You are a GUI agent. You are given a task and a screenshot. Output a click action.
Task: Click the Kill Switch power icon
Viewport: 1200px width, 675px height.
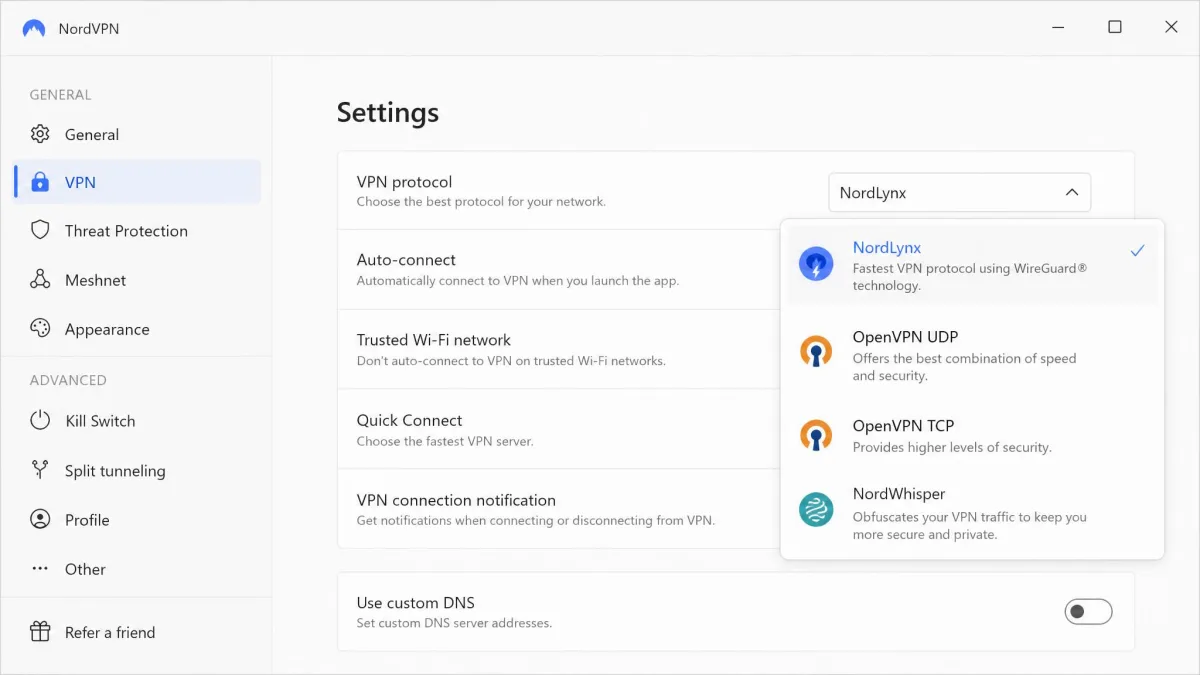coord(40,420)
